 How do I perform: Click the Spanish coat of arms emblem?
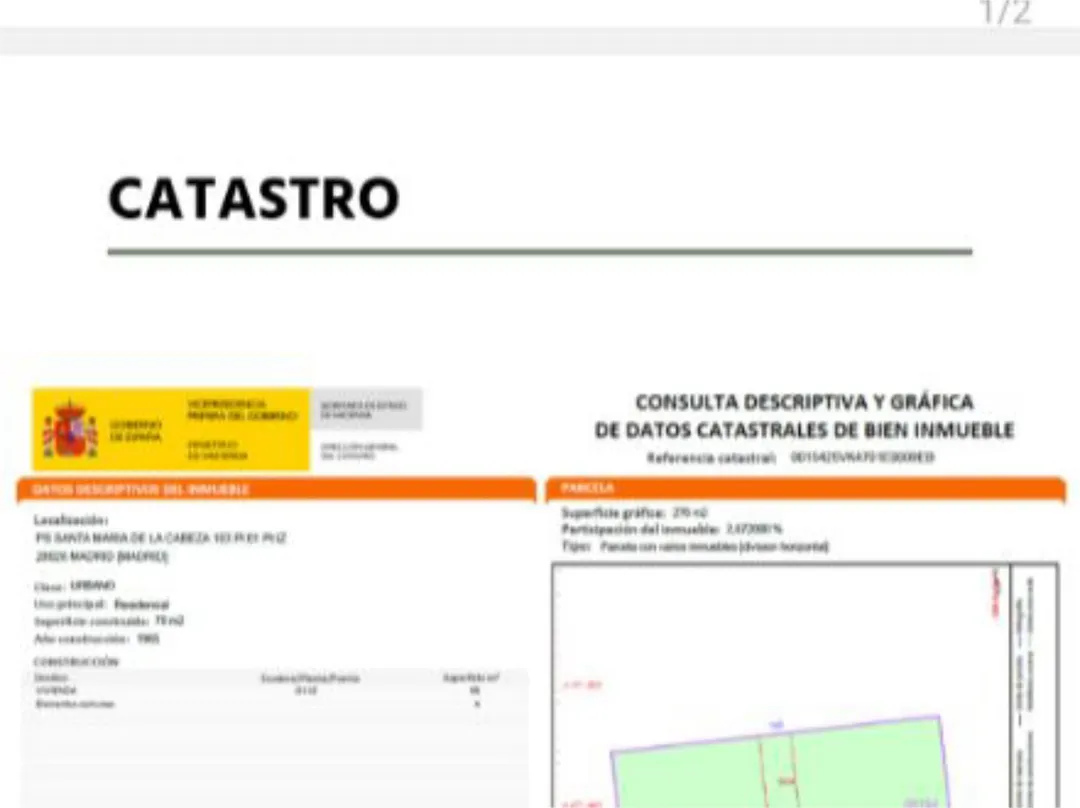point(69,430)
